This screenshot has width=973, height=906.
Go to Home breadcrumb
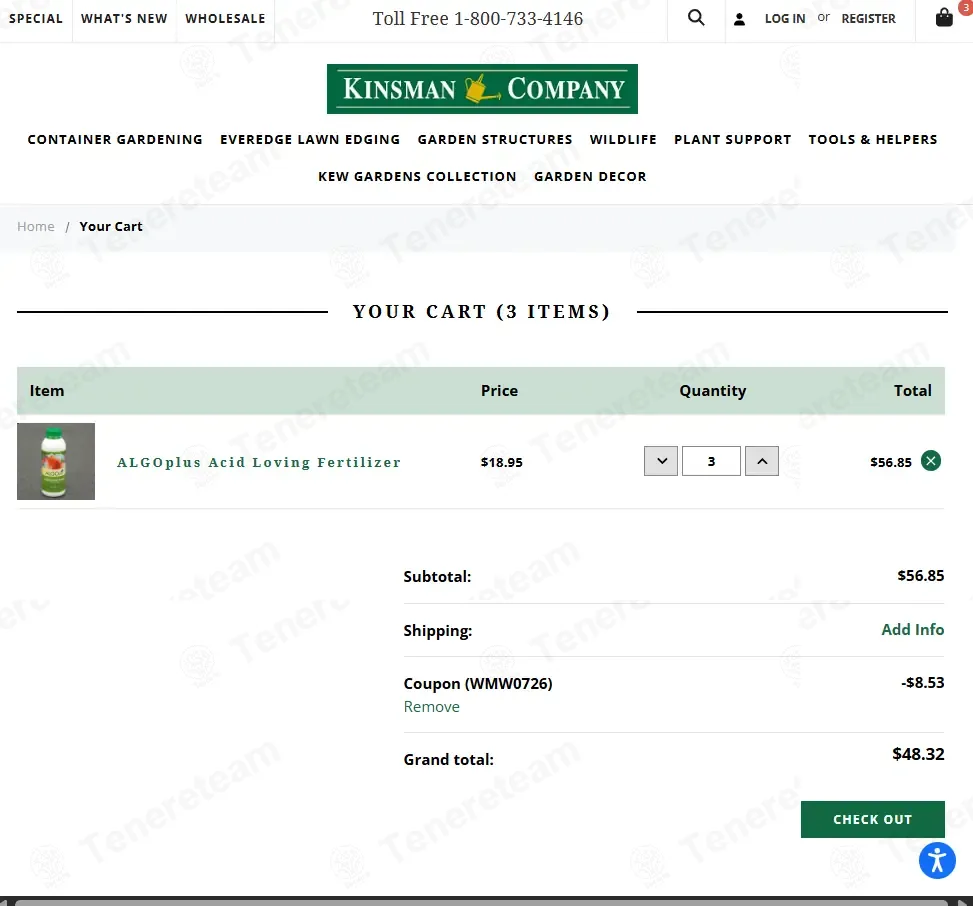[36, 226]
